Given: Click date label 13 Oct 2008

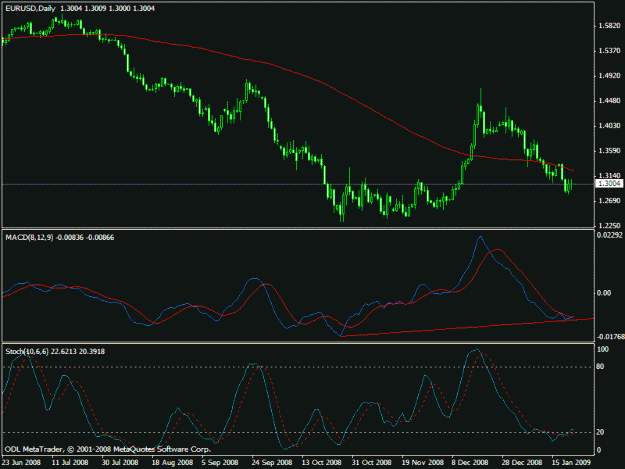Looking at the screenshot, I should point(321,462).
